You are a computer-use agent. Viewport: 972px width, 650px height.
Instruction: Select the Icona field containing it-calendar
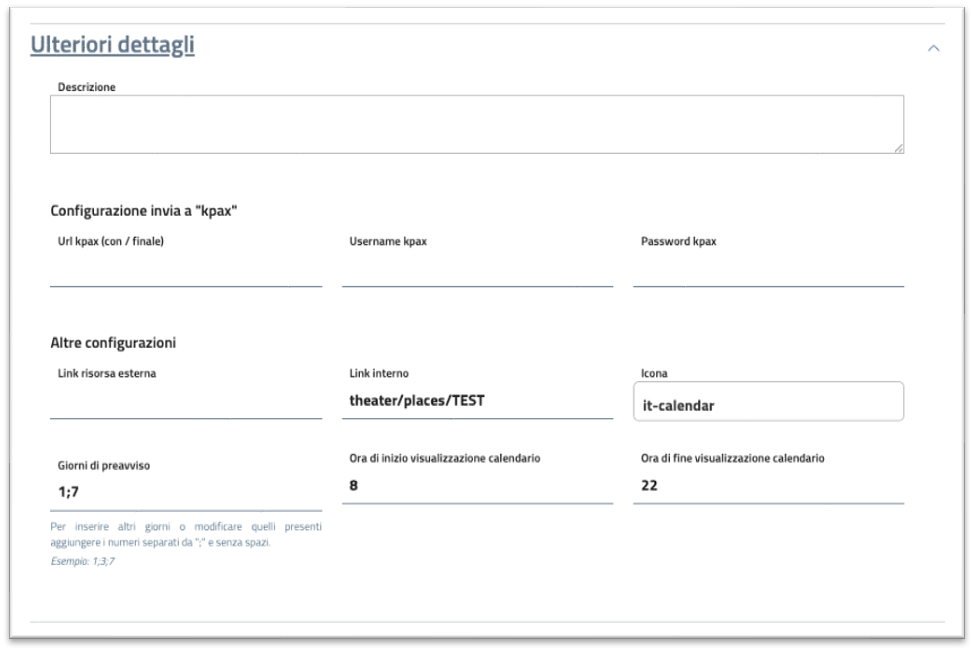coord(768,402)
